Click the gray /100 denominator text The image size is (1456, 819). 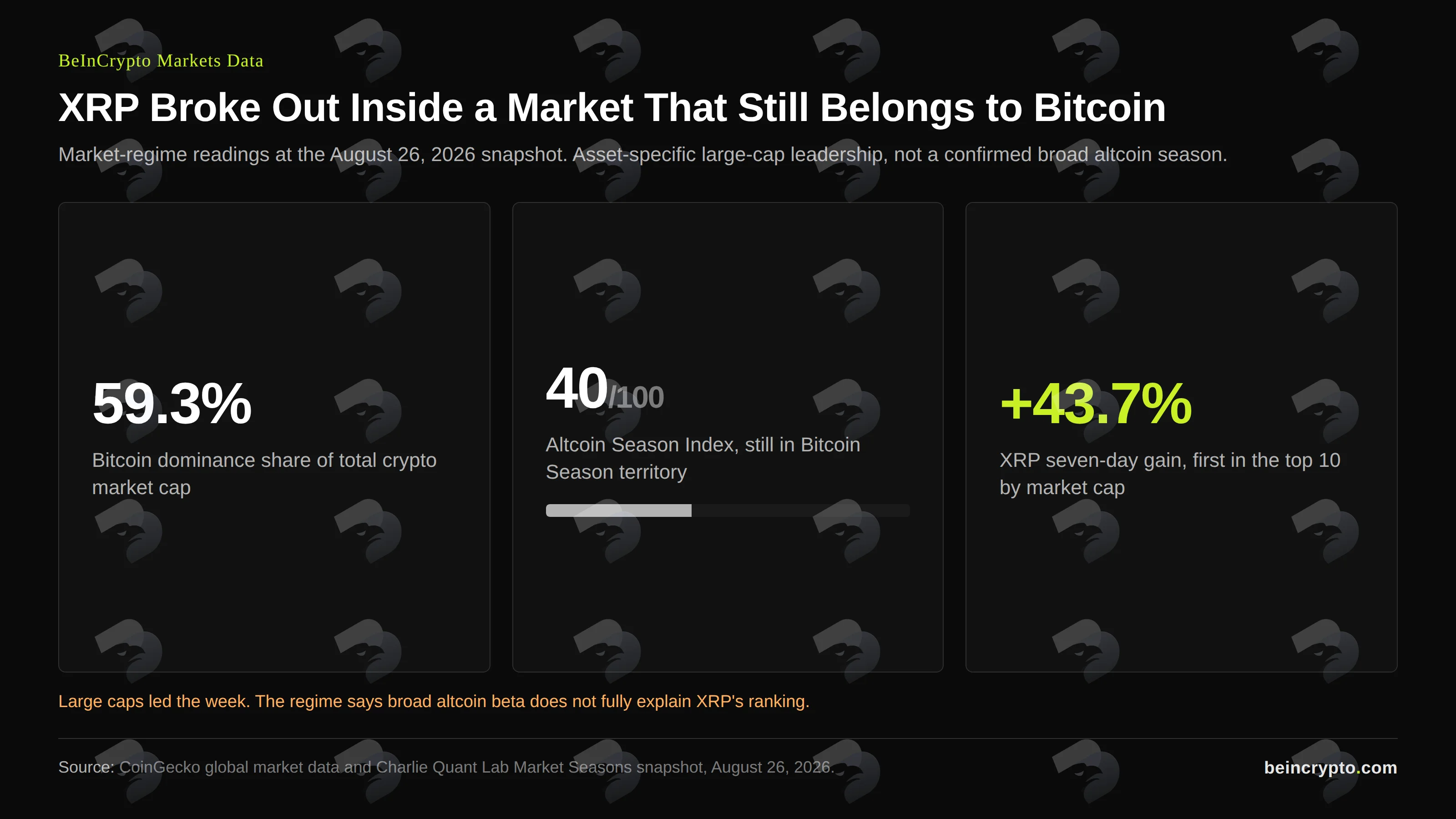tap(636, 397)
